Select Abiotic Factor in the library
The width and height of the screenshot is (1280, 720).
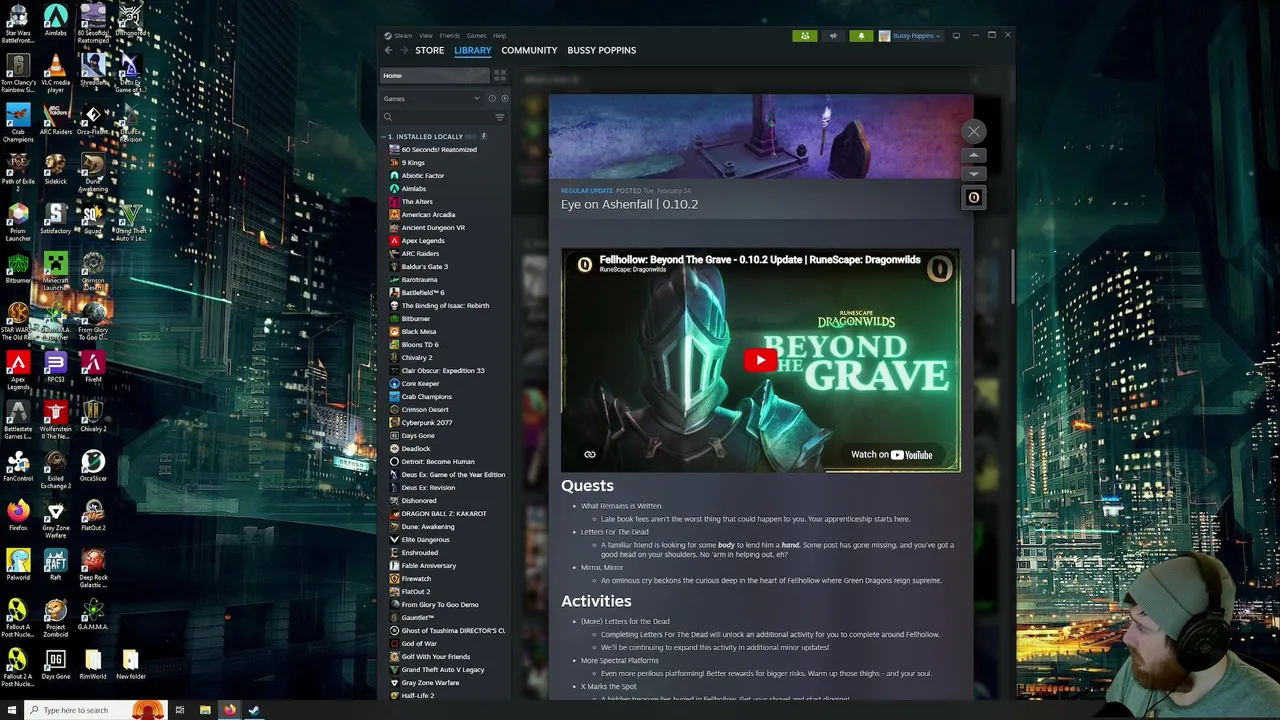point(422,176)
